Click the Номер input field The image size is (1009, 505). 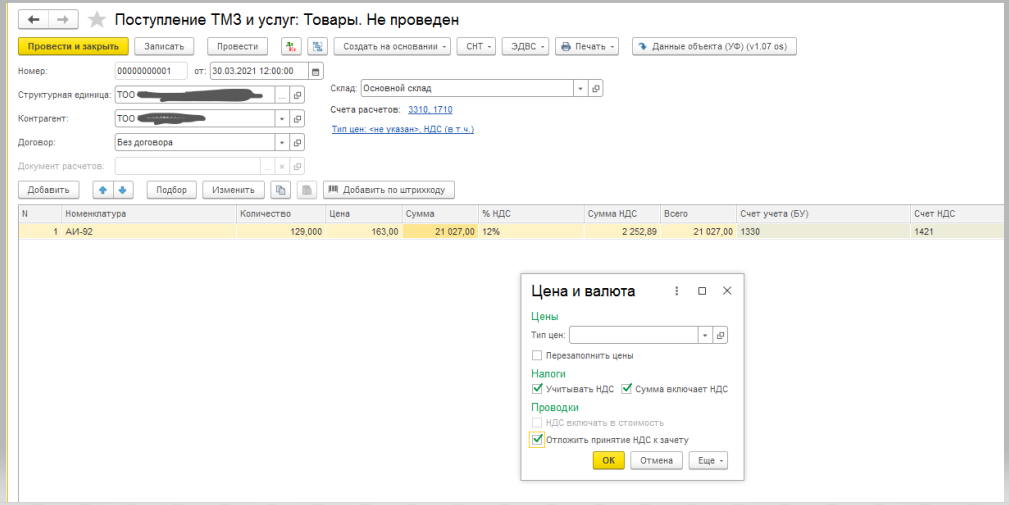(150, 71)
